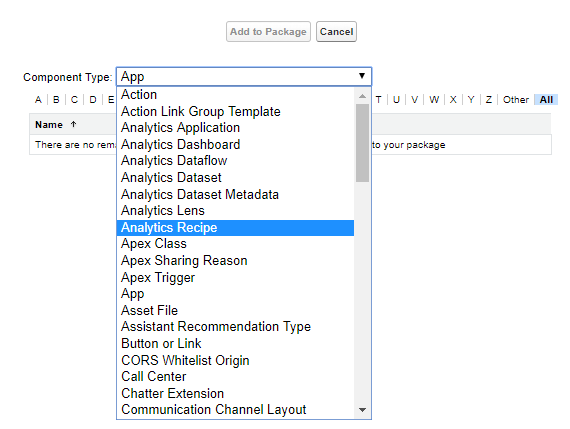Image resolution: width=570 pixels, height=429 pixels.
Task: Select Chatter Extension option
Action: 235,393
